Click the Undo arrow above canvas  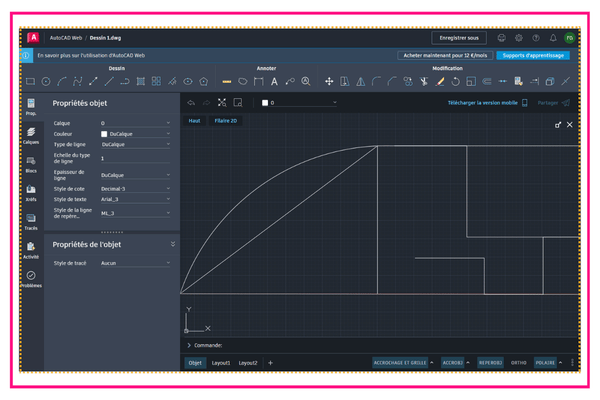point(191,103)
